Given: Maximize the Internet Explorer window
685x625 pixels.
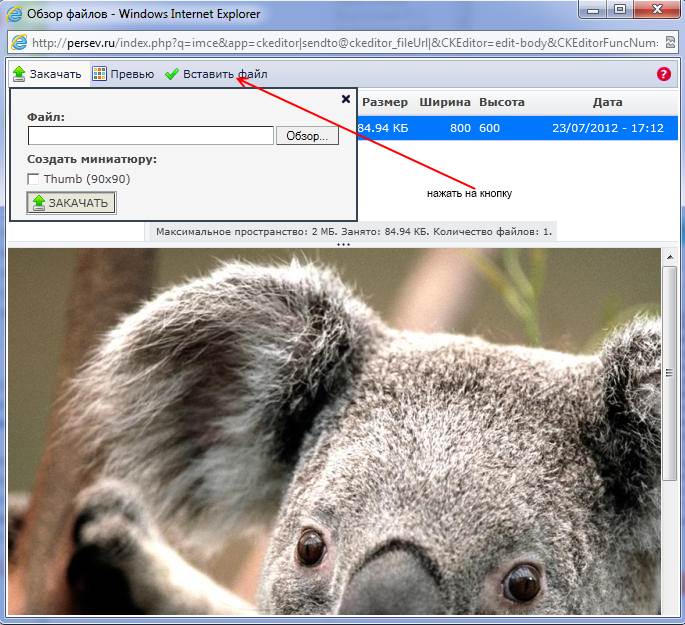Looking at the screenshot, I should (x=619, y=11).
